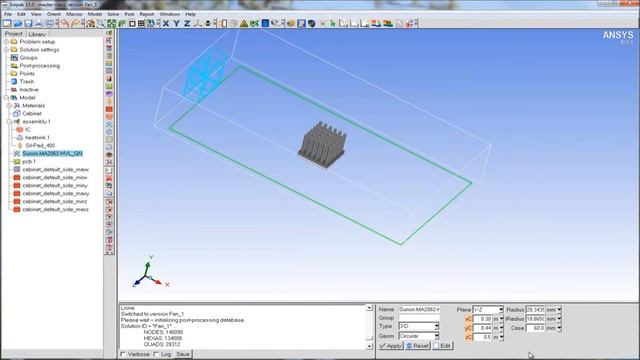
Task: Click the Trash icon in project tree
Action: (x=14, y=82)
